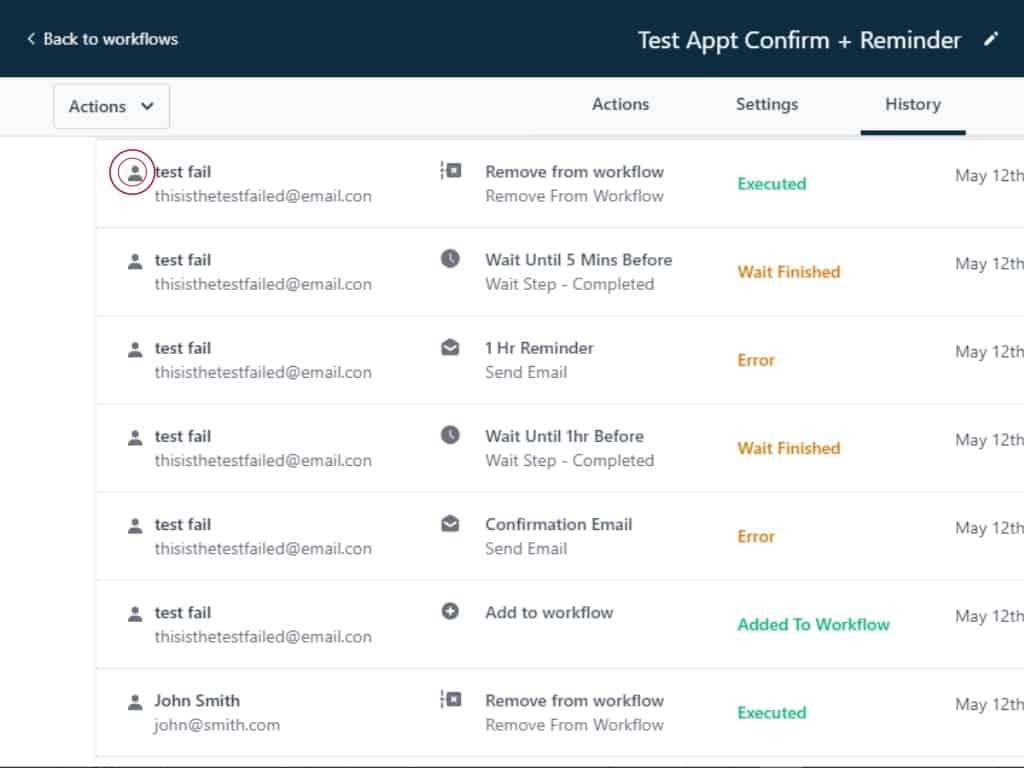Switch to the Actions tab
Viewport: 1024px width, 768px height.
(620, 104)
